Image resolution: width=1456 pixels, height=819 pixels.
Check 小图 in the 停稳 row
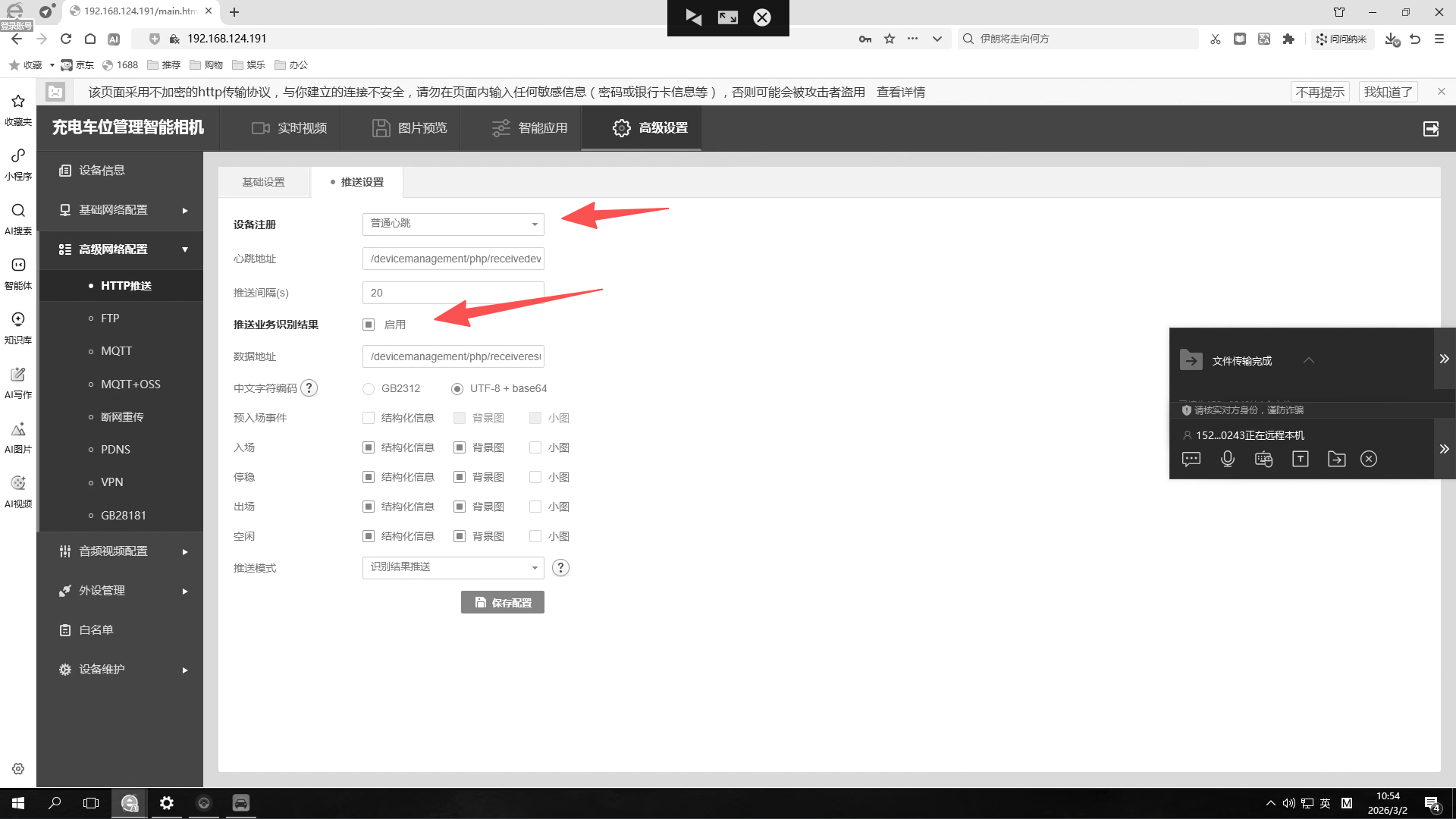pos(535,477)
